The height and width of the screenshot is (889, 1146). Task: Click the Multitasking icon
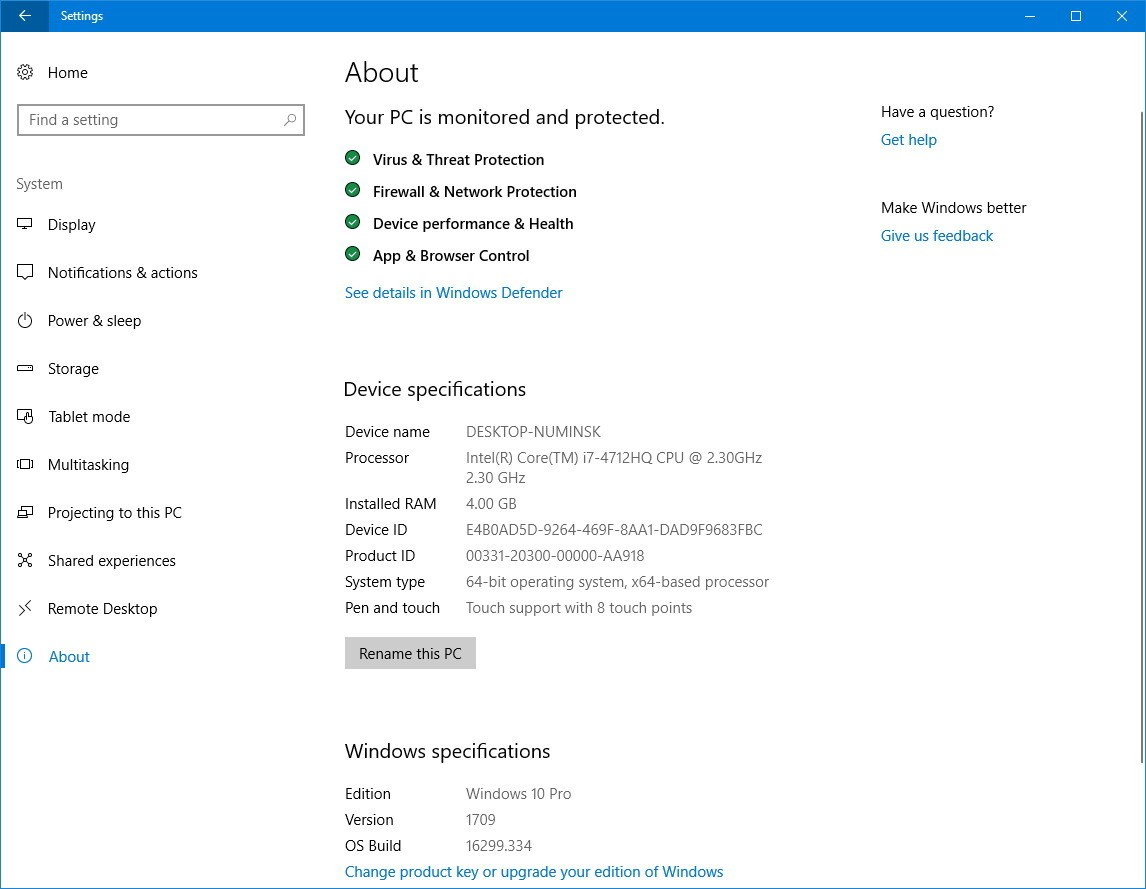tap(25, 464)
